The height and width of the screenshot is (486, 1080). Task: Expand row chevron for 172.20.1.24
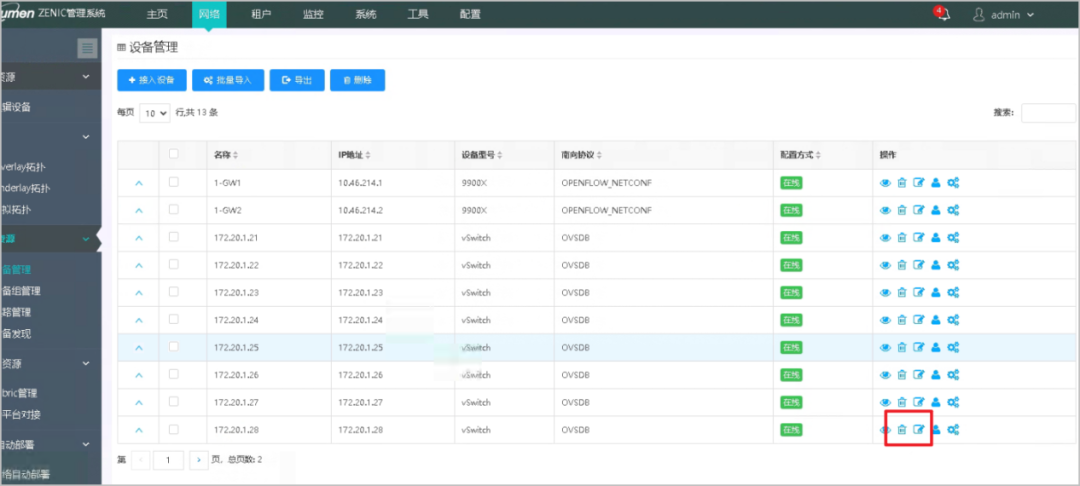pos(138,321)
